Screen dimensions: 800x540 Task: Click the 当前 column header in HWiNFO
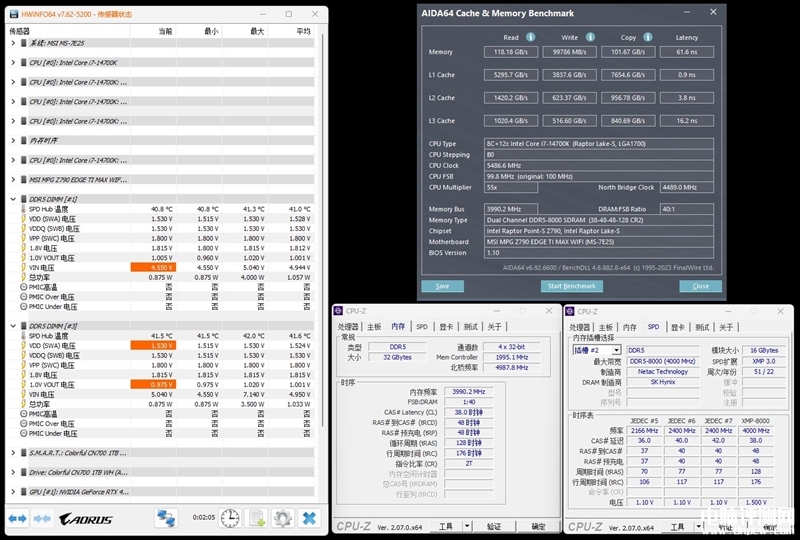154,31
